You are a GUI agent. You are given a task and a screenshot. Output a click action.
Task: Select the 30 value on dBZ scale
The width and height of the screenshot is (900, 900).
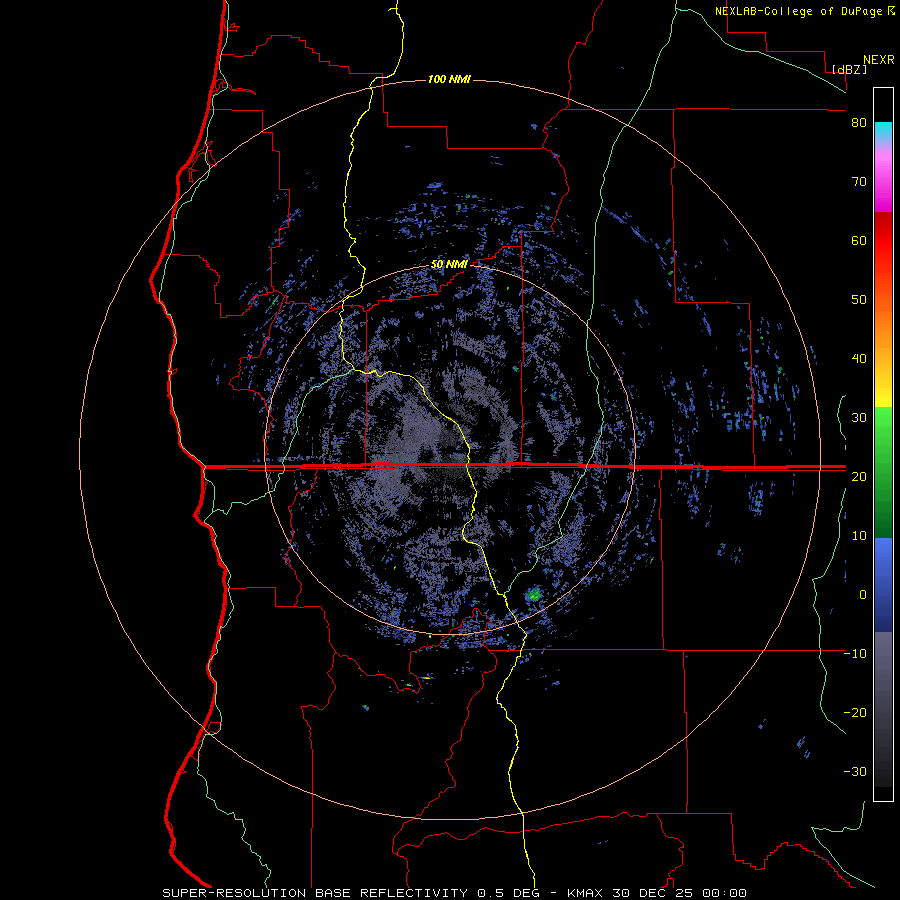pyautogui.click(x=859, y=417)
